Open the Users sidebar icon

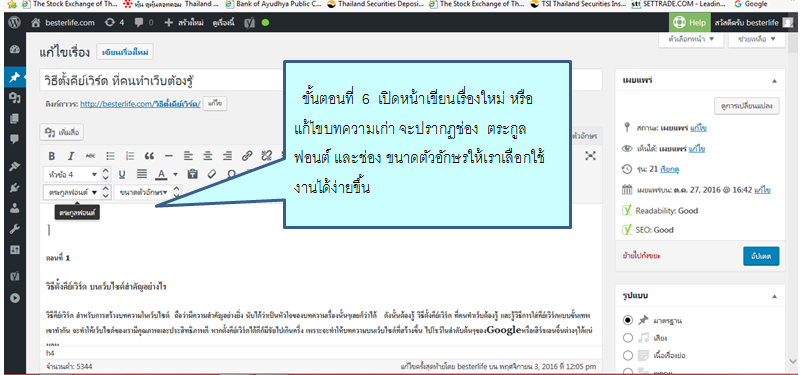coord(14,208)
